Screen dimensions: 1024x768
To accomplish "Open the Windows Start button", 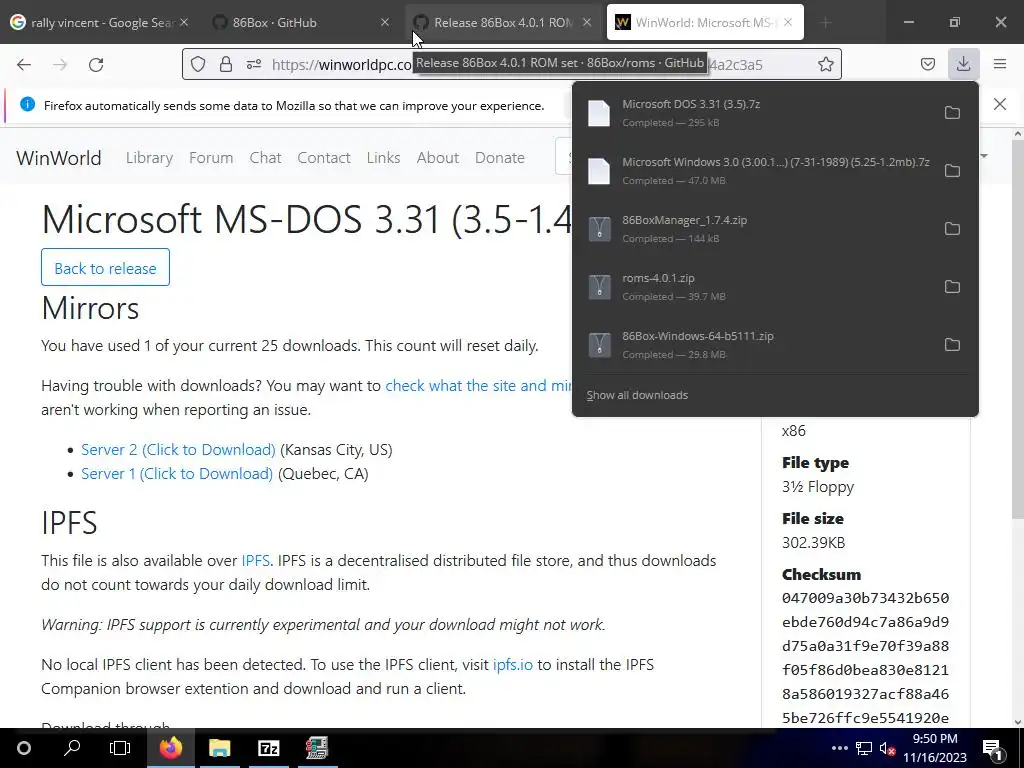I will pos(24,748).
